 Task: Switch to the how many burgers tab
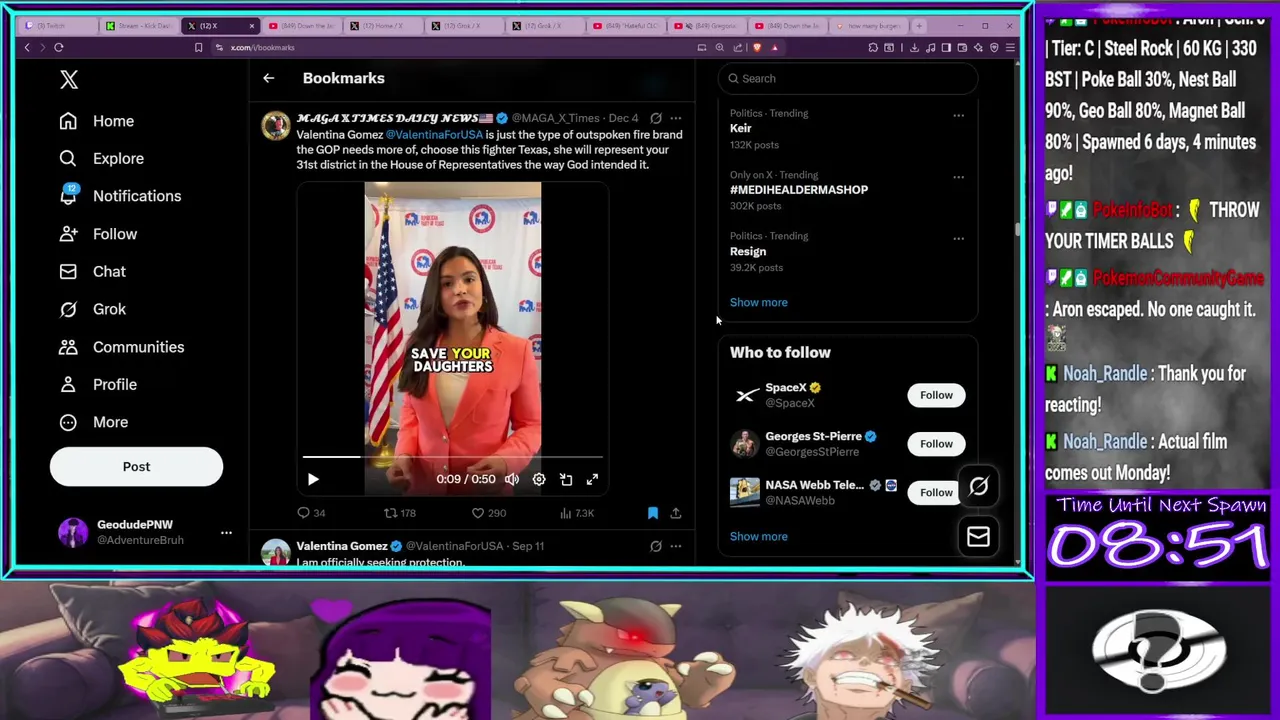coord(870,26)
